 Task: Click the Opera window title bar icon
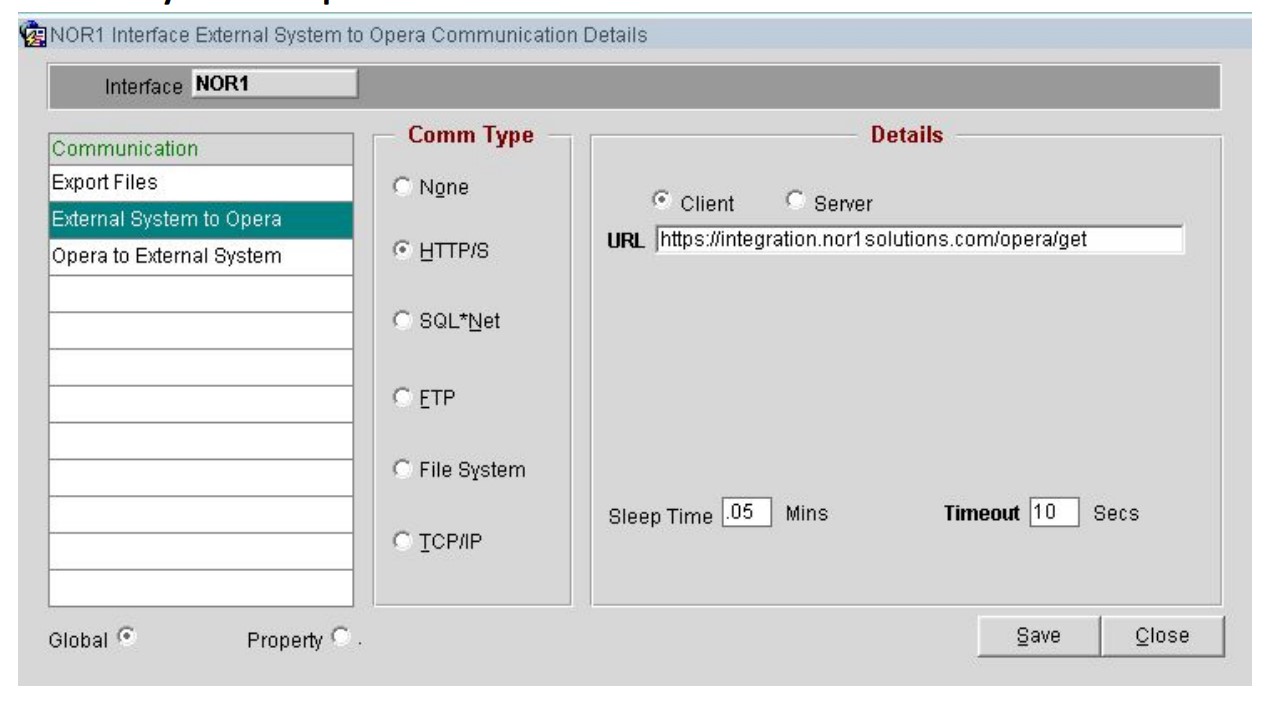[30, 36]
